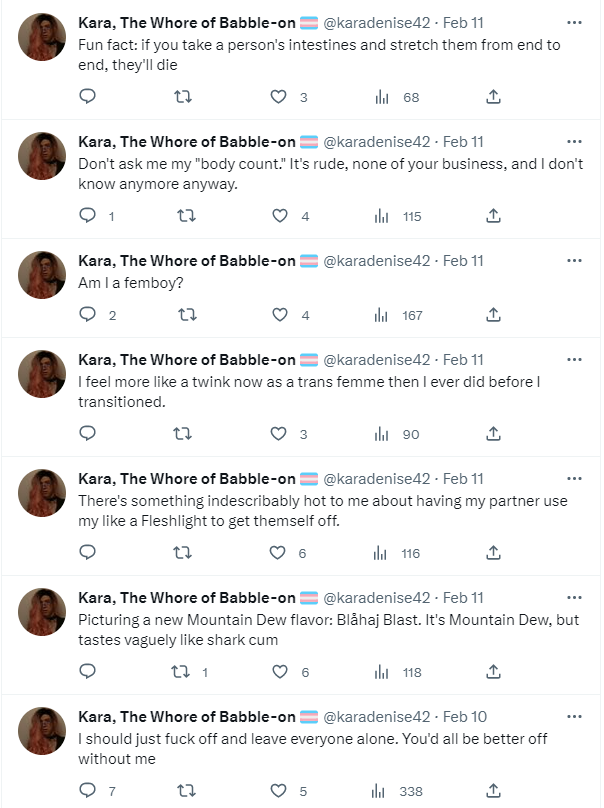Reply to the intestines fun fact tweet

[87, 97]
